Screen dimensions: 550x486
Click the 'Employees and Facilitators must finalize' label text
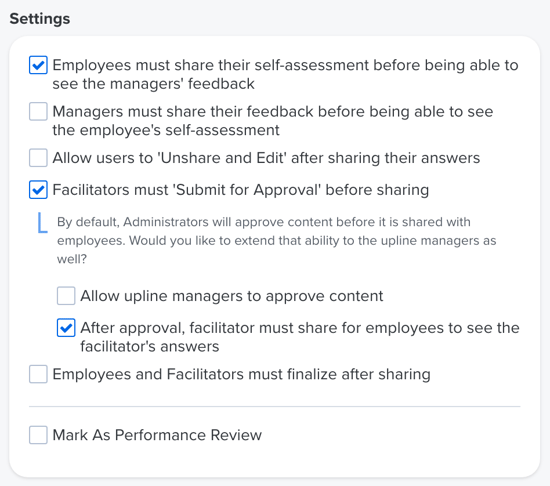(241, 374)
